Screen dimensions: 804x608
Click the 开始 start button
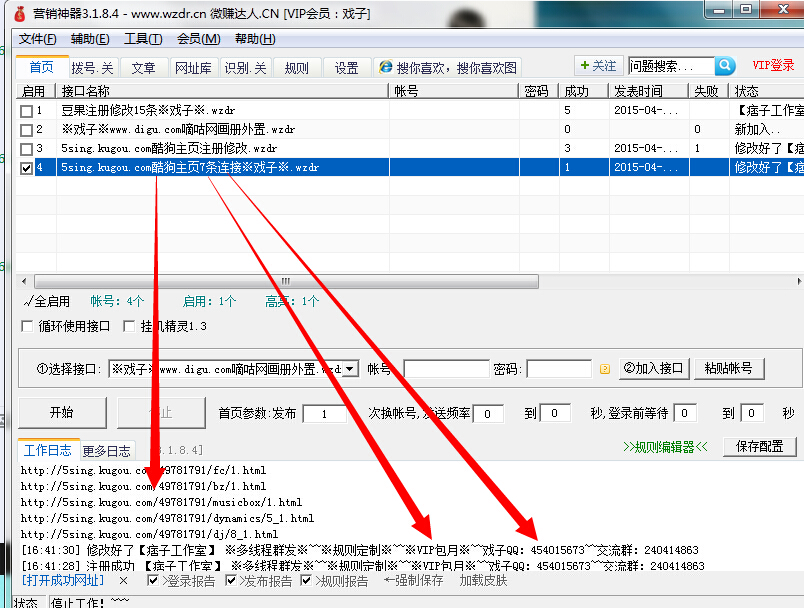coord(62,413)
